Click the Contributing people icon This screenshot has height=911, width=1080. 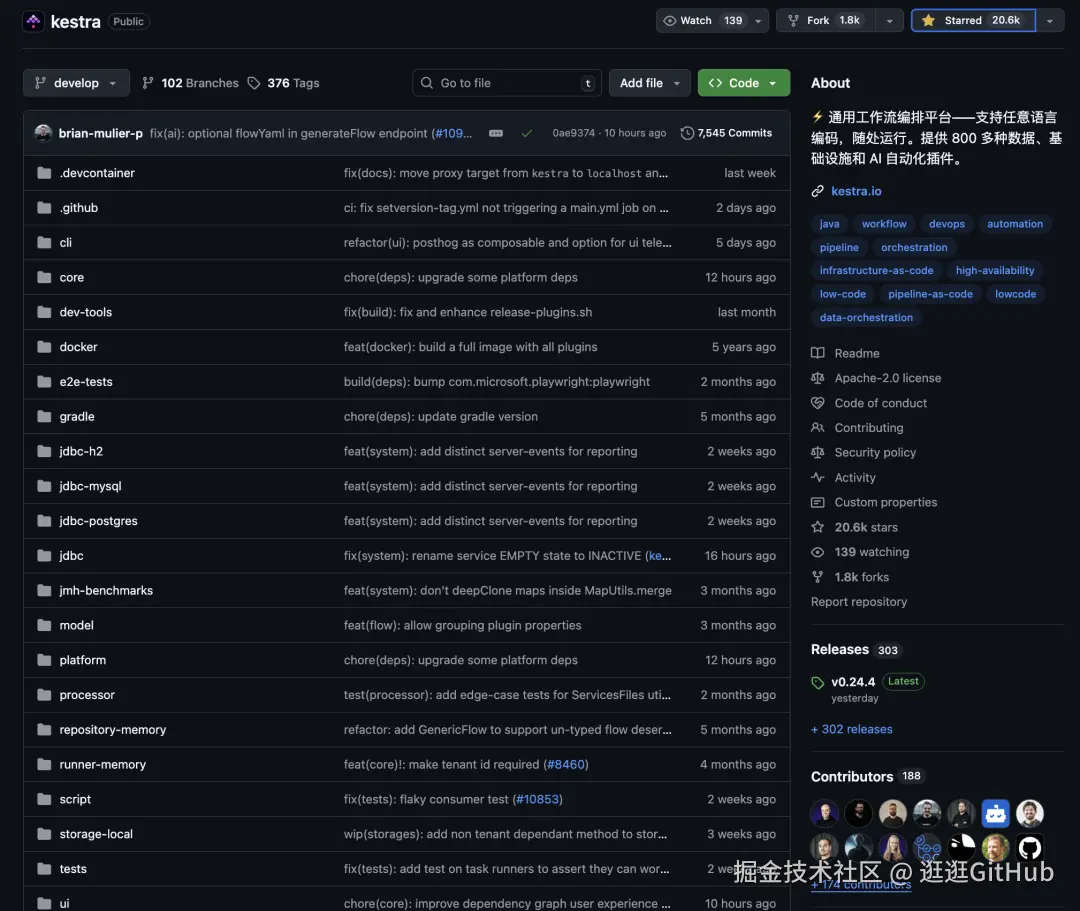[x=818, y=428]
